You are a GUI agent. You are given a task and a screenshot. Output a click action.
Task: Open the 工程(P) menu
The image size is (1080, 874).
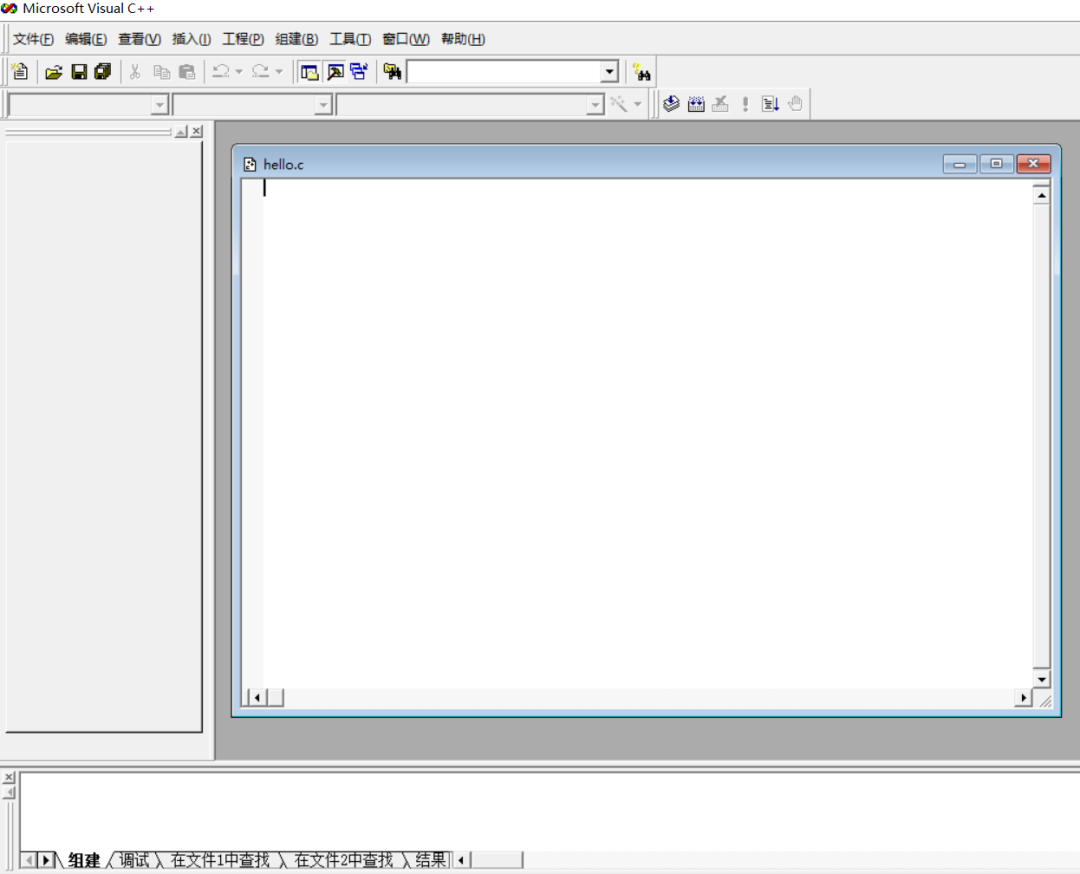click(x=243, y=39)
